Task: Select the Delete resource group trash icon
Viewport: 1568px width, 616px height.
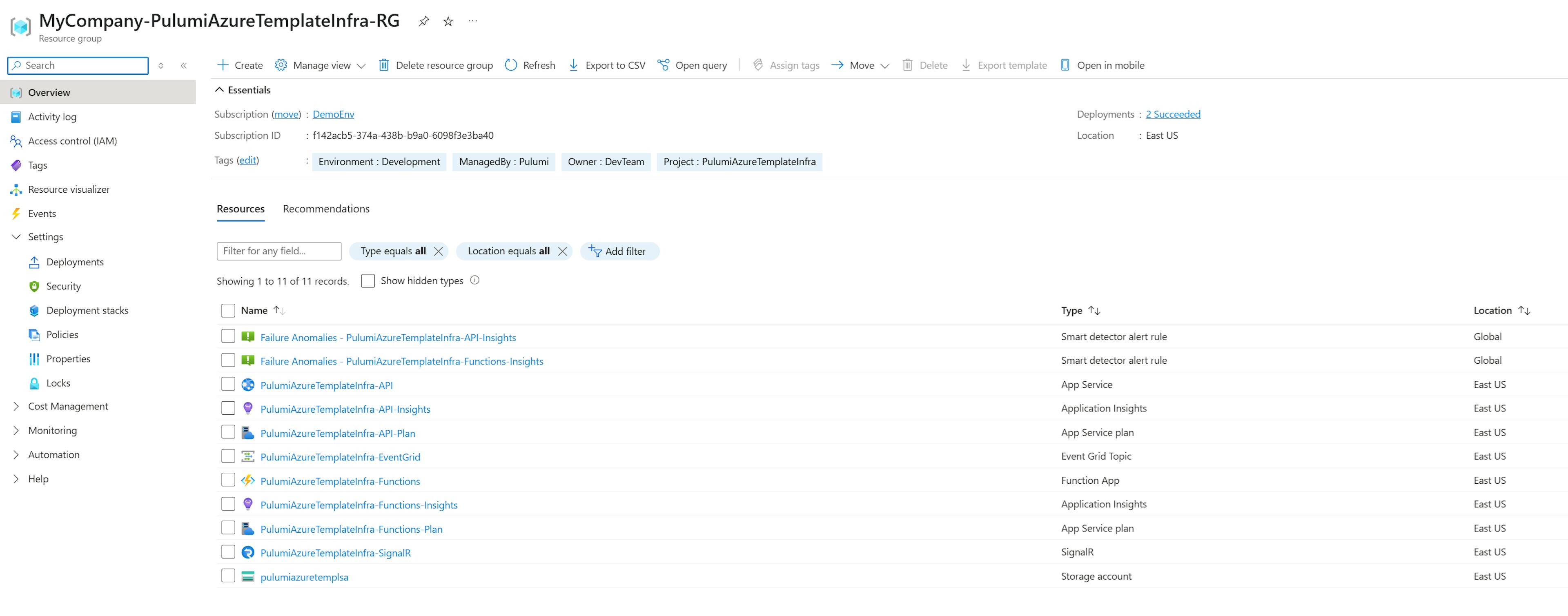Action: (x=383, y=64)
